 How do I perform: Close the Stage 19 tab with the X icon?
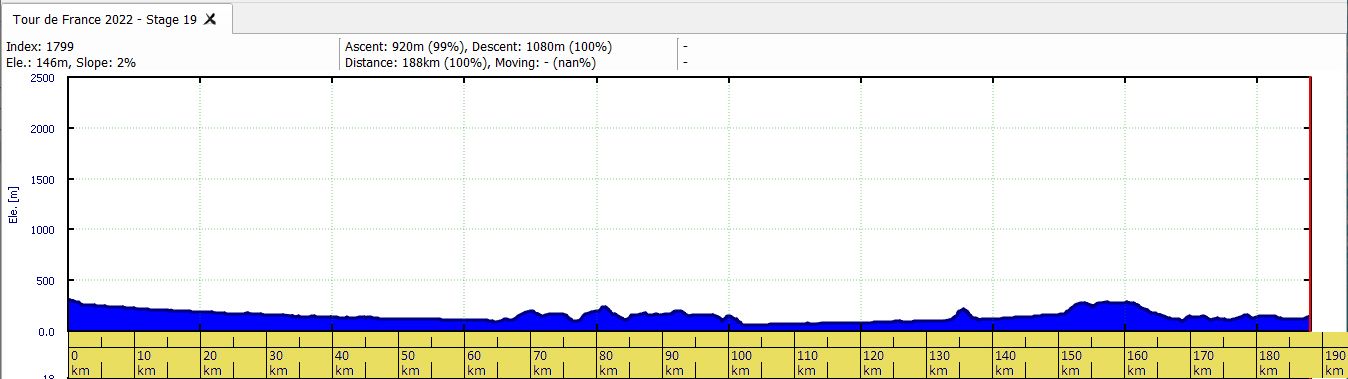tap(210, 19)
